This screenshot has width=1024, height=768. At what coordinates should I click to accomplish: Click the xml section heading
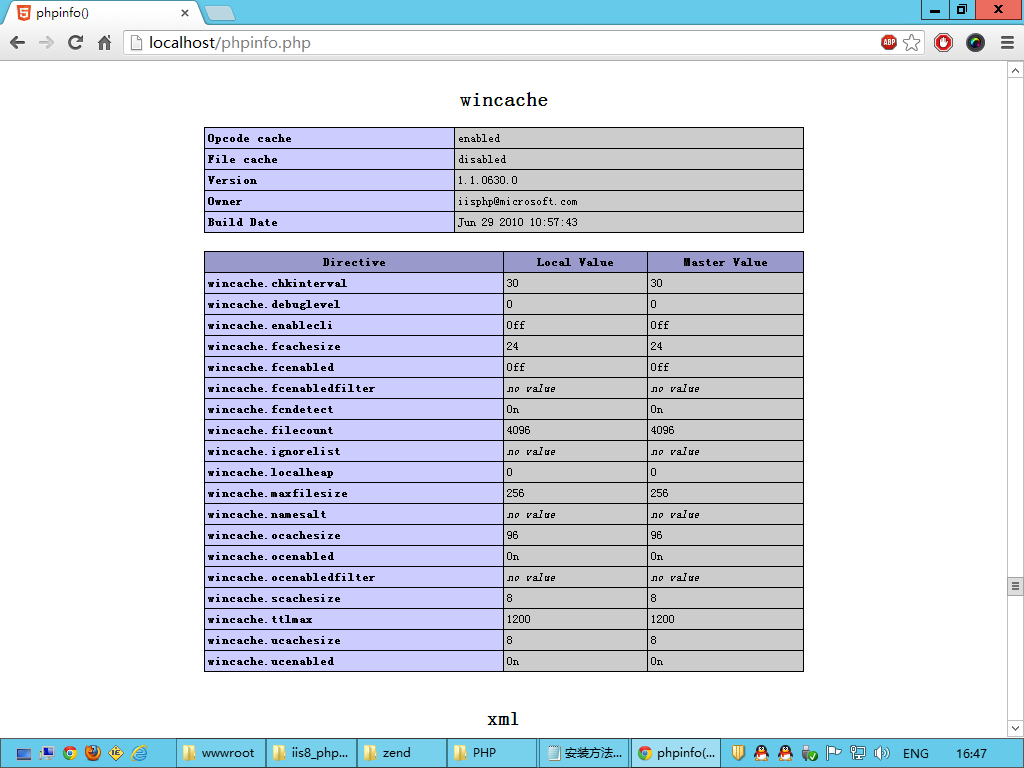tap(504, 719)
